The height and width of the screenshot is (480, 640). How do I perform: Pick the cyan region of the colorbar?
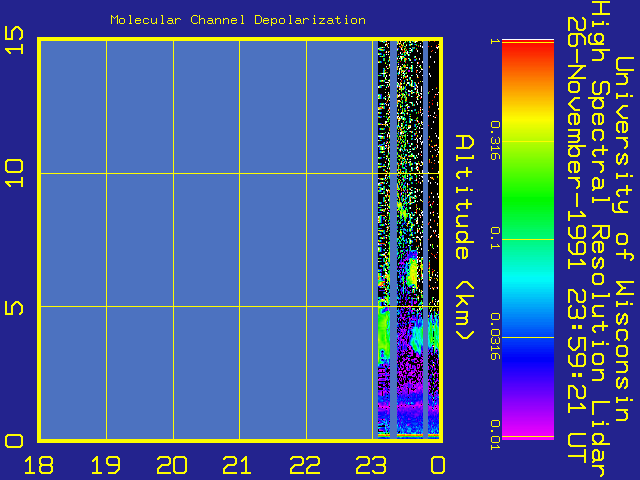(528, 278)
